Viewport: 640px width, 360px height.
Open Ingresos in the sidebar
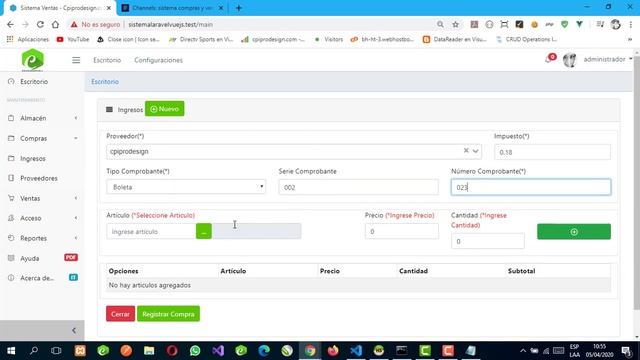pyautogui.click(x=33, y=158)
